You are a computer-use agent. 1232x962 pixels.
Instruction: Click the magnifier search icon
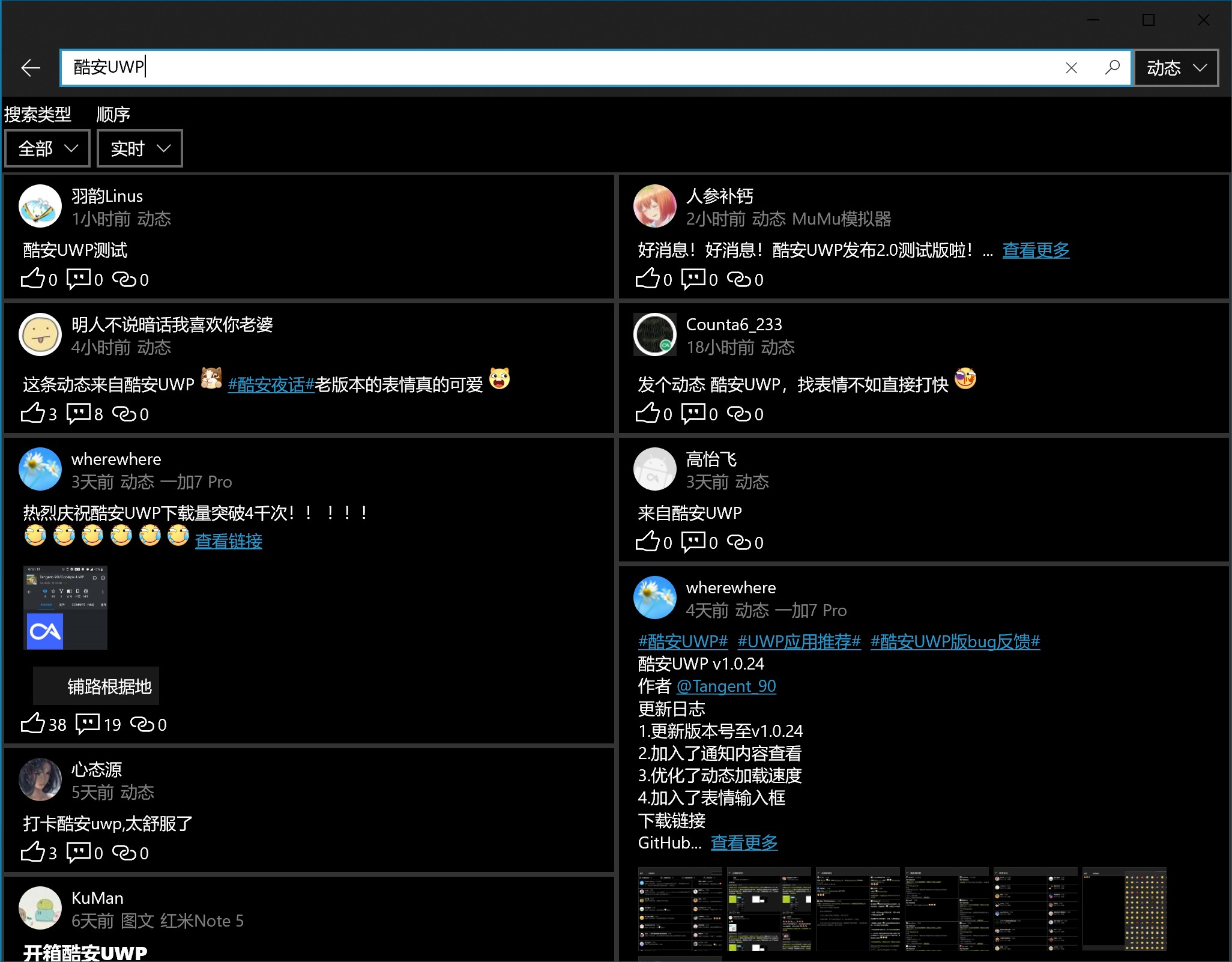click(1112, 68)
